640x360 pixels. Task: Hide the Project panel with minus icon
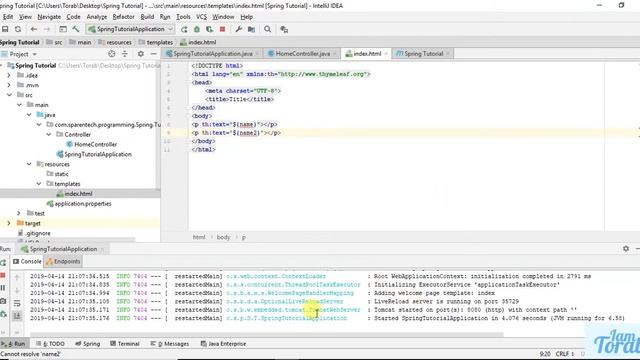pos(153,54)
